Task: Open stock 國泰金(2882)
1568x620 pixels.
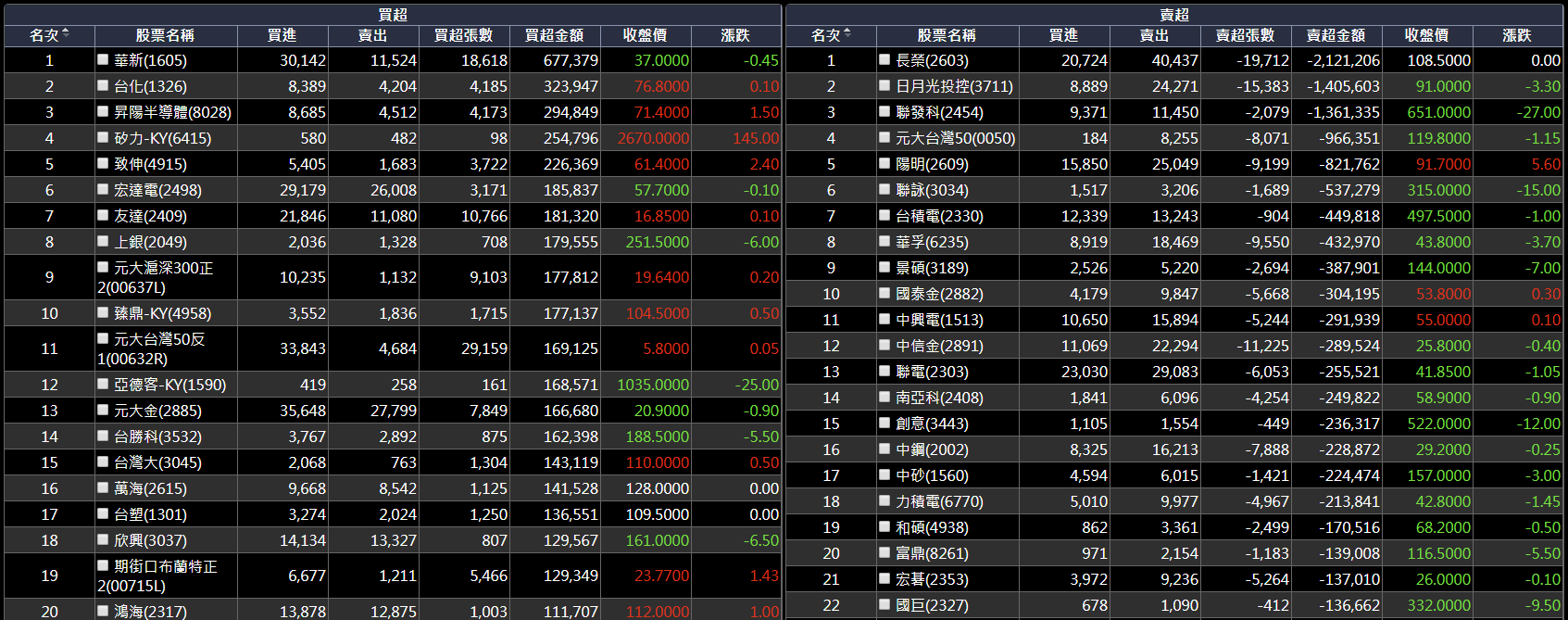Action: (x=939, y=294)
